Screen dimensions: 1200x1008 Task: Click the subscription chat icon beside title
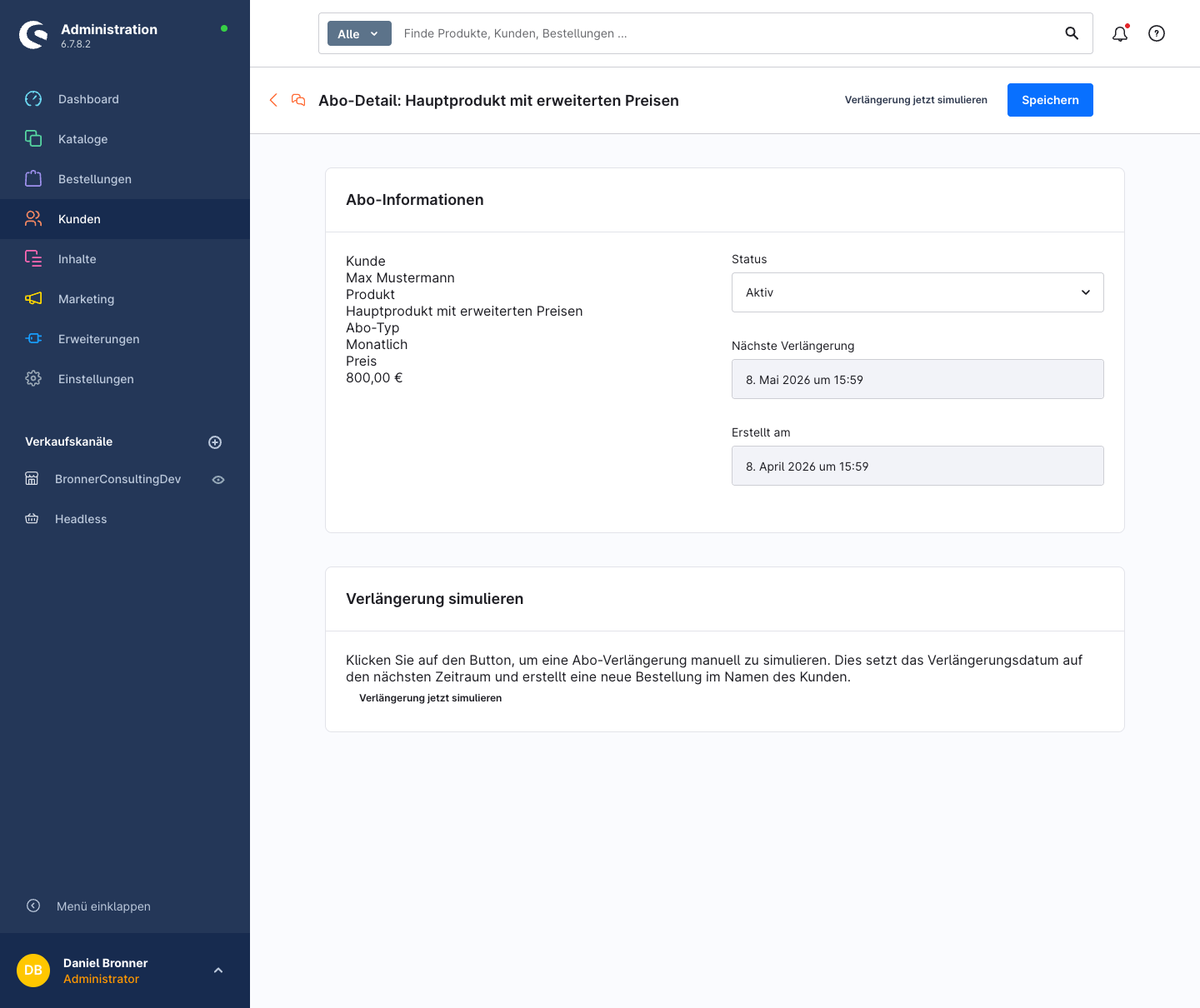[x=298, y=100]
